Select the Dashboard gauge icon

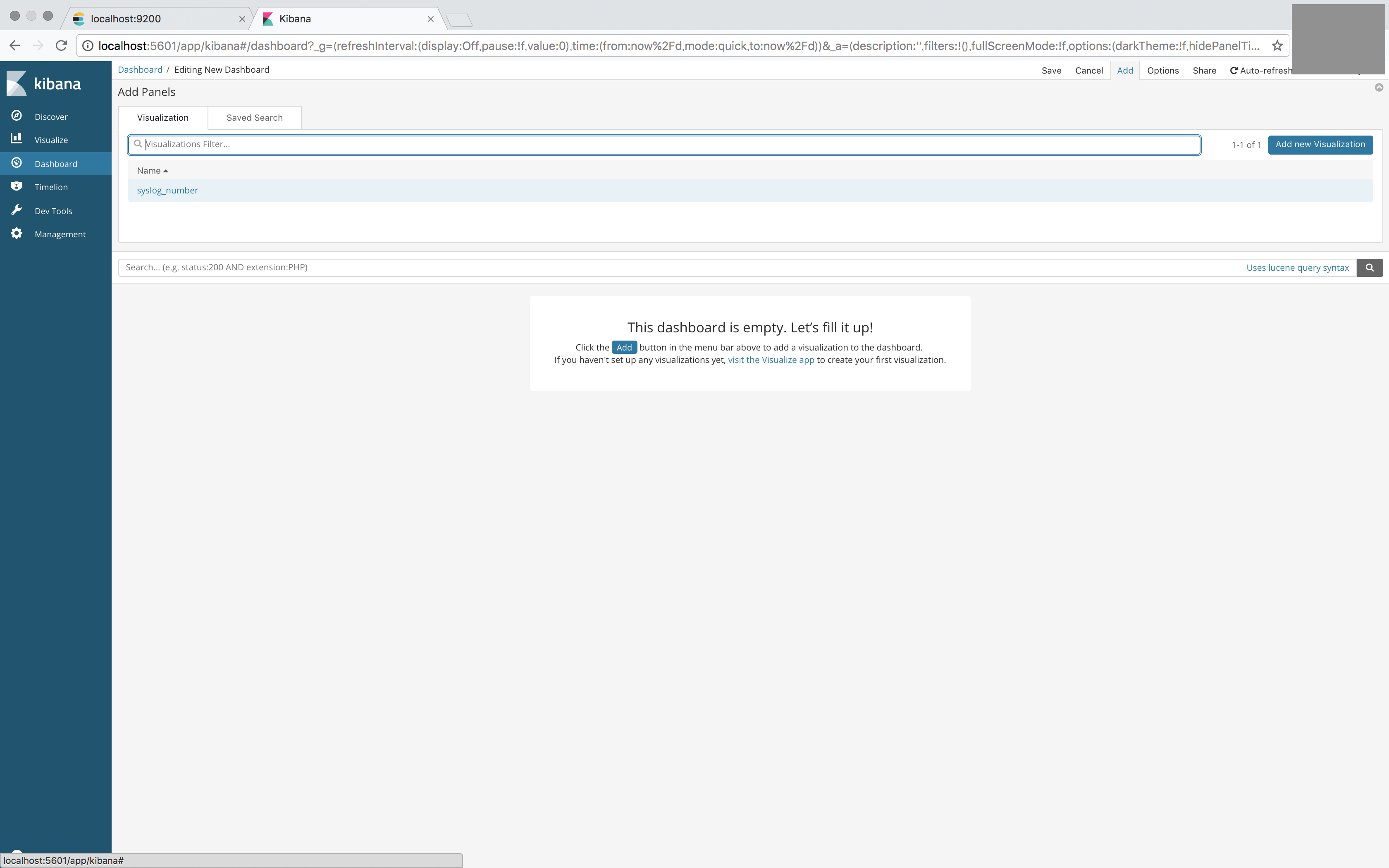(x=17, y=163)
